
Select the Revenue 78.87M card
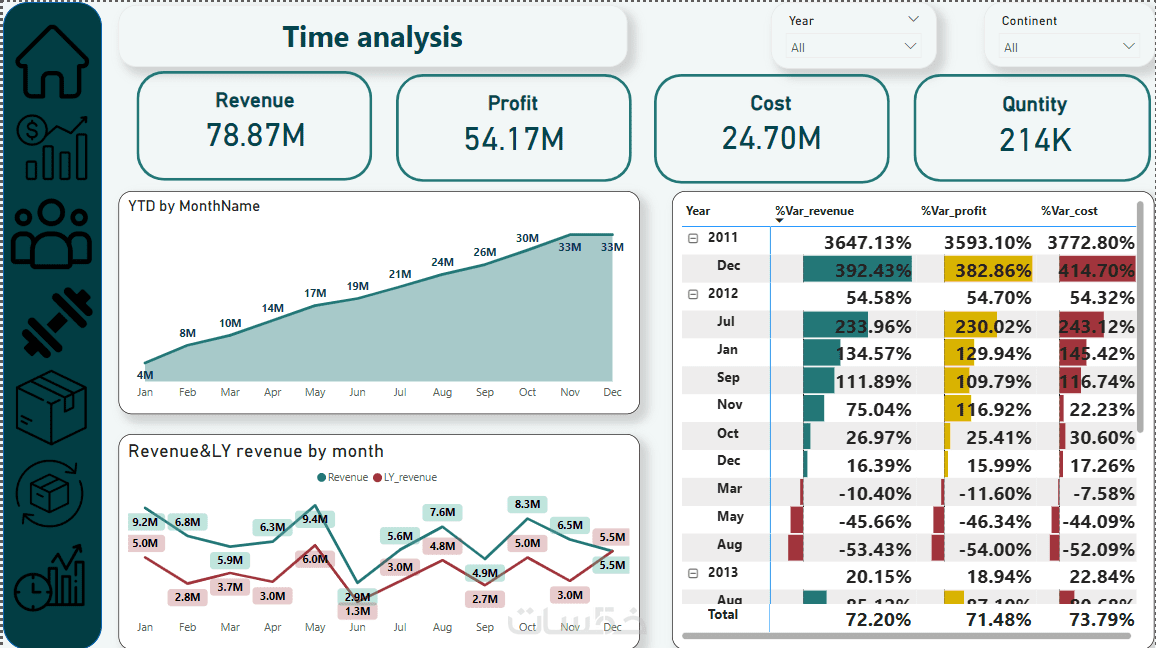point(254,125)
